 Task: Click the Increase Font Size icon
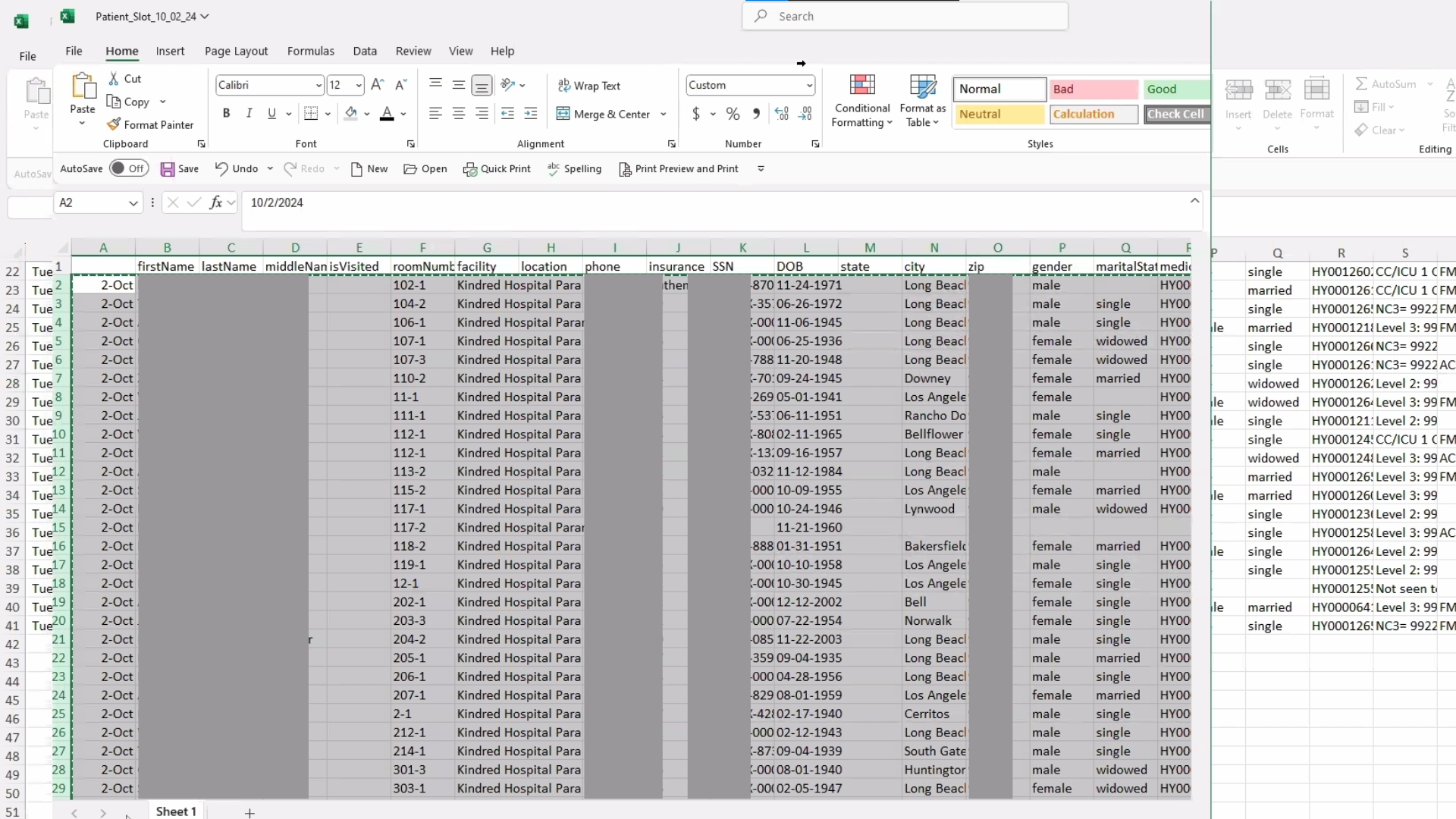click(x=377, y=85)
